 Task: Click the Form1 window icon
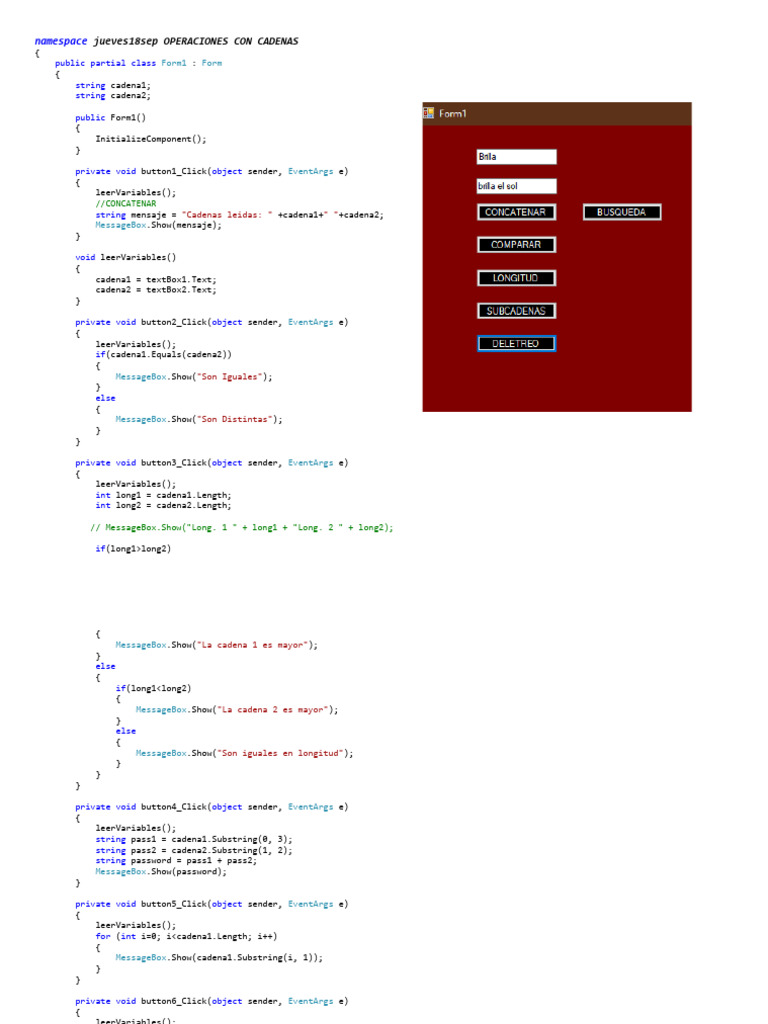(428, 113)
